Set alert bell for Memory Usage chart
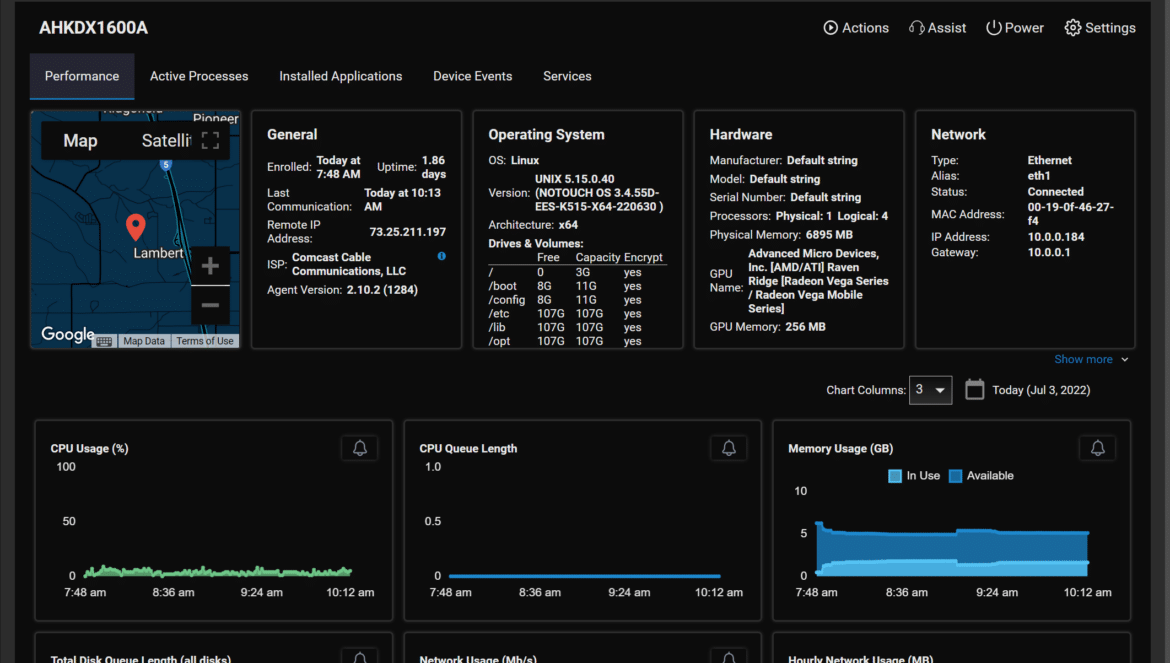The image size is (1170, 663). [x=1098, y=448]
